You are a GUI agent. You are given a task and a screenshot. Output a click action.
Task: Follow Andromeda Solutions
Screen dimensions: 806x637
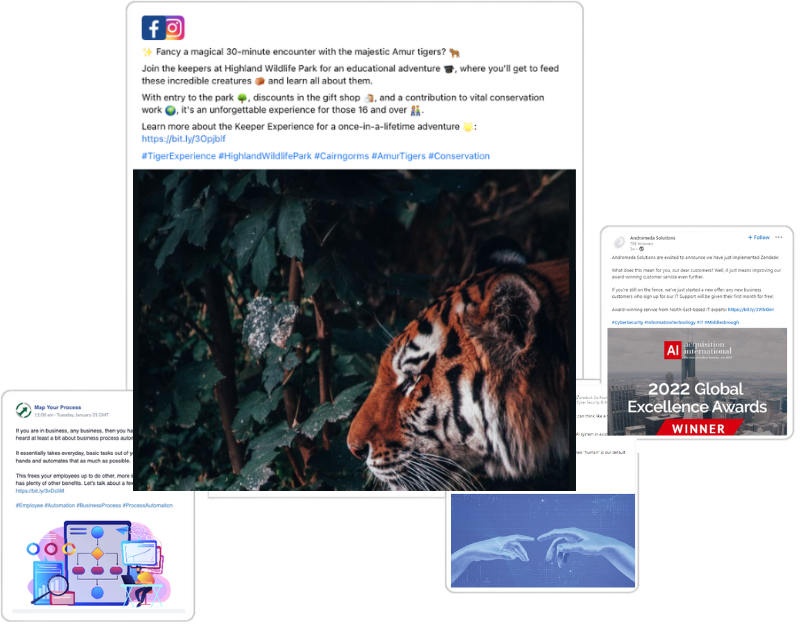coord(759,238)
